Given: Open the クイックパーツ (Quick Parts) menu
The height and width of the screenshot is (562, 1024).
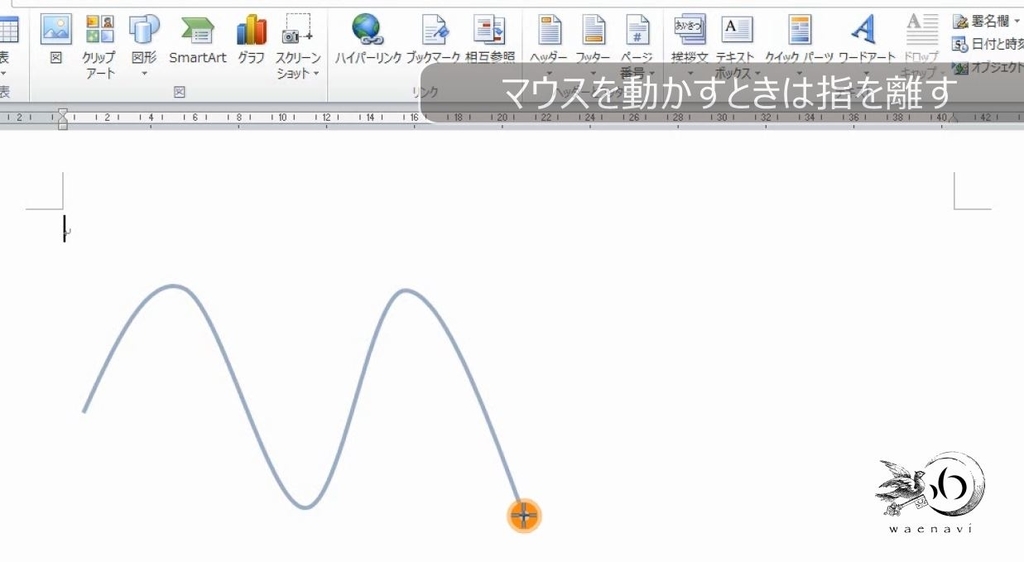Looking at the screenshot, I should click(799, 42).
